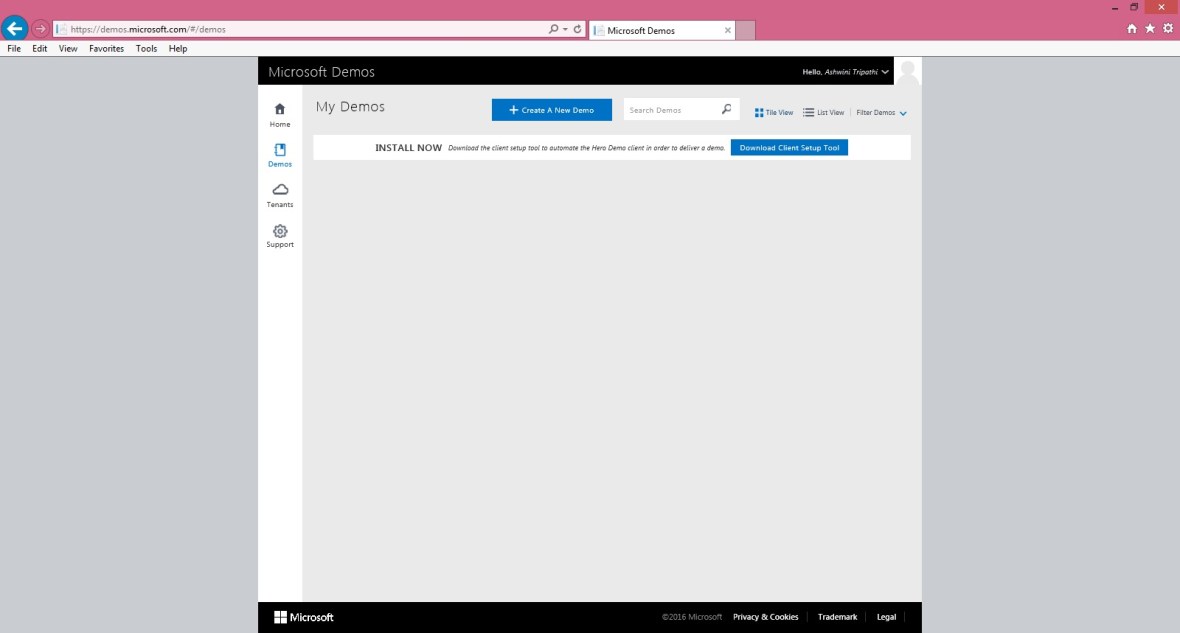Click the browser refresh icon

pos(578,29)
